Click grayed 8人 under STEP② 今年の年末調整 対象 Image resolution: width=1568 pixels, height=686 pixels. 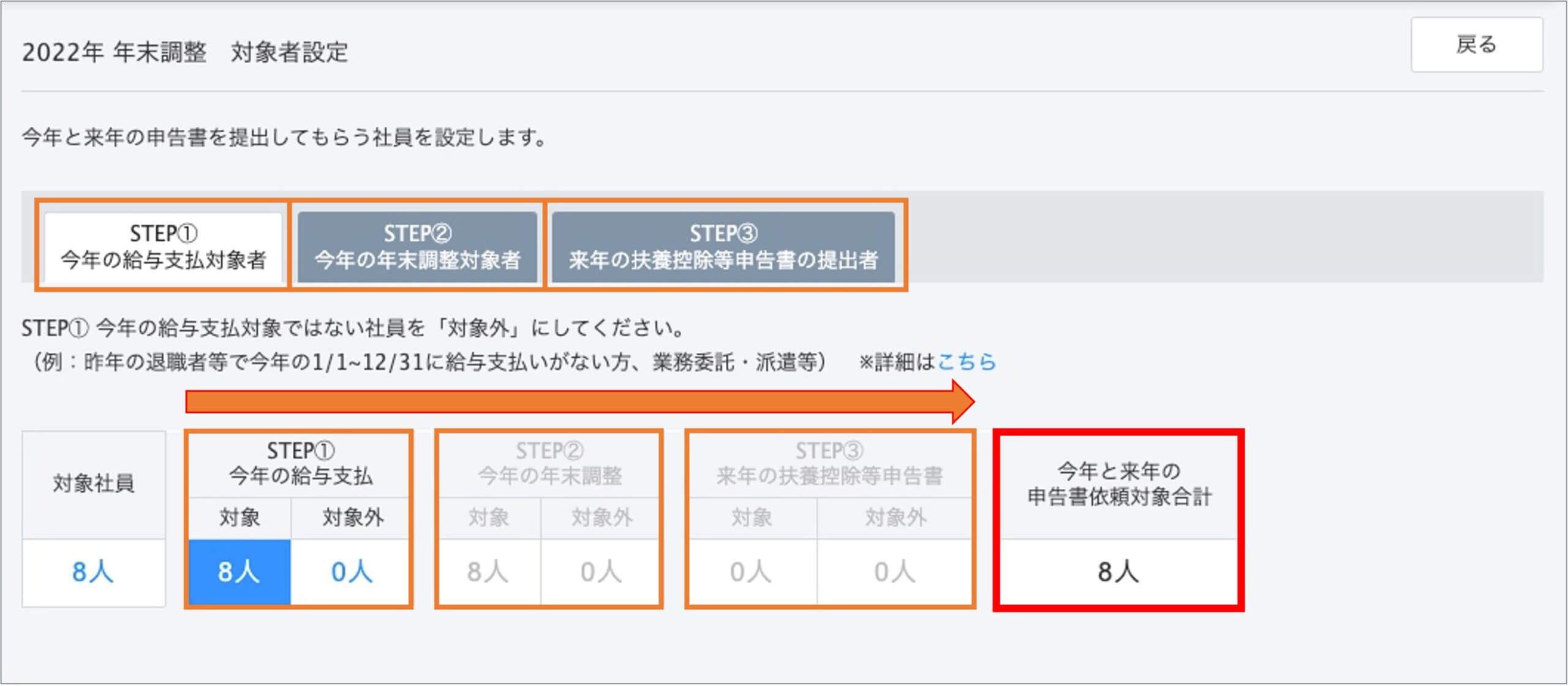488,572
